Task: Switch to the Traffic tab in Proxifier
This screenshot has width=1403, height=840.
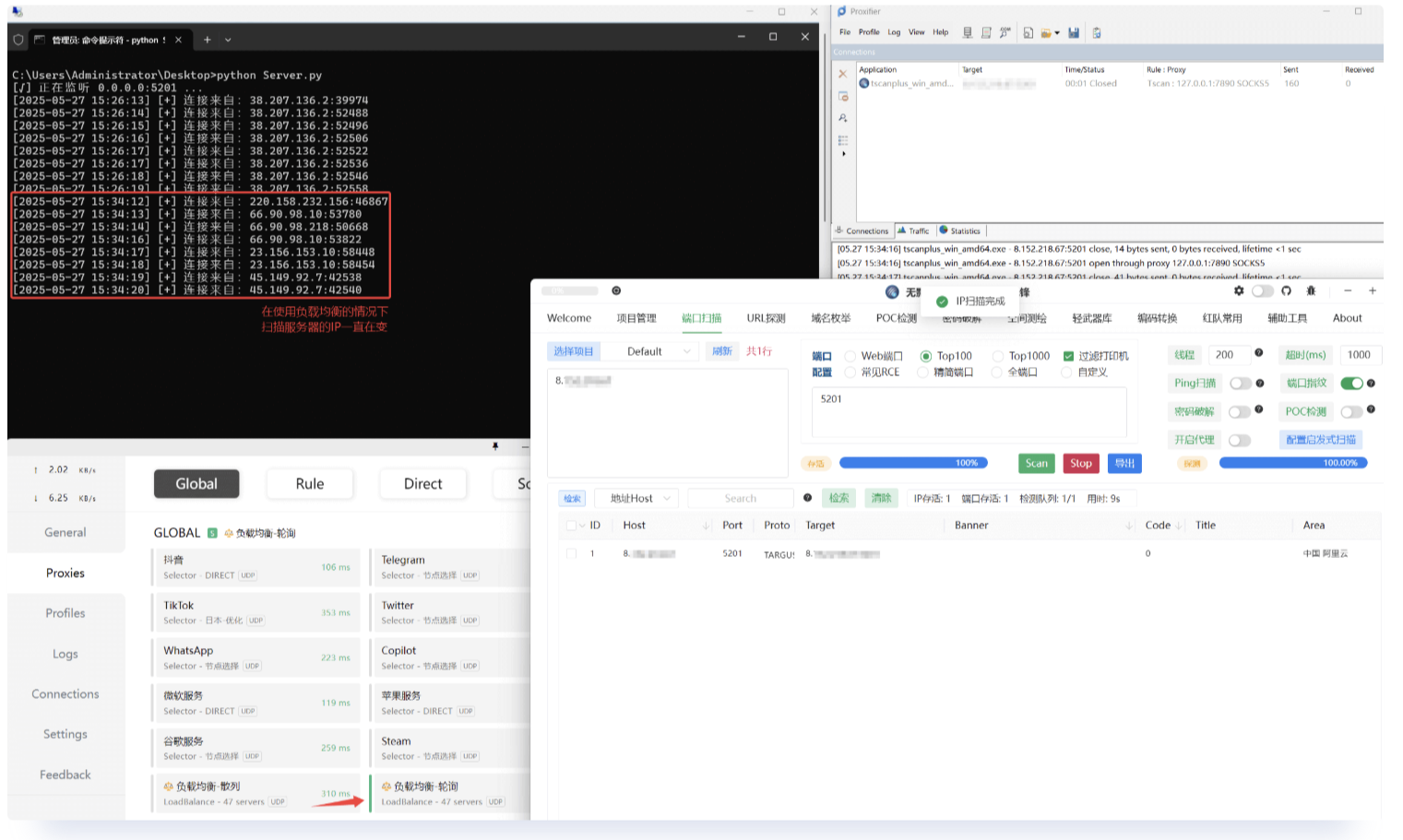Action: 913,231
